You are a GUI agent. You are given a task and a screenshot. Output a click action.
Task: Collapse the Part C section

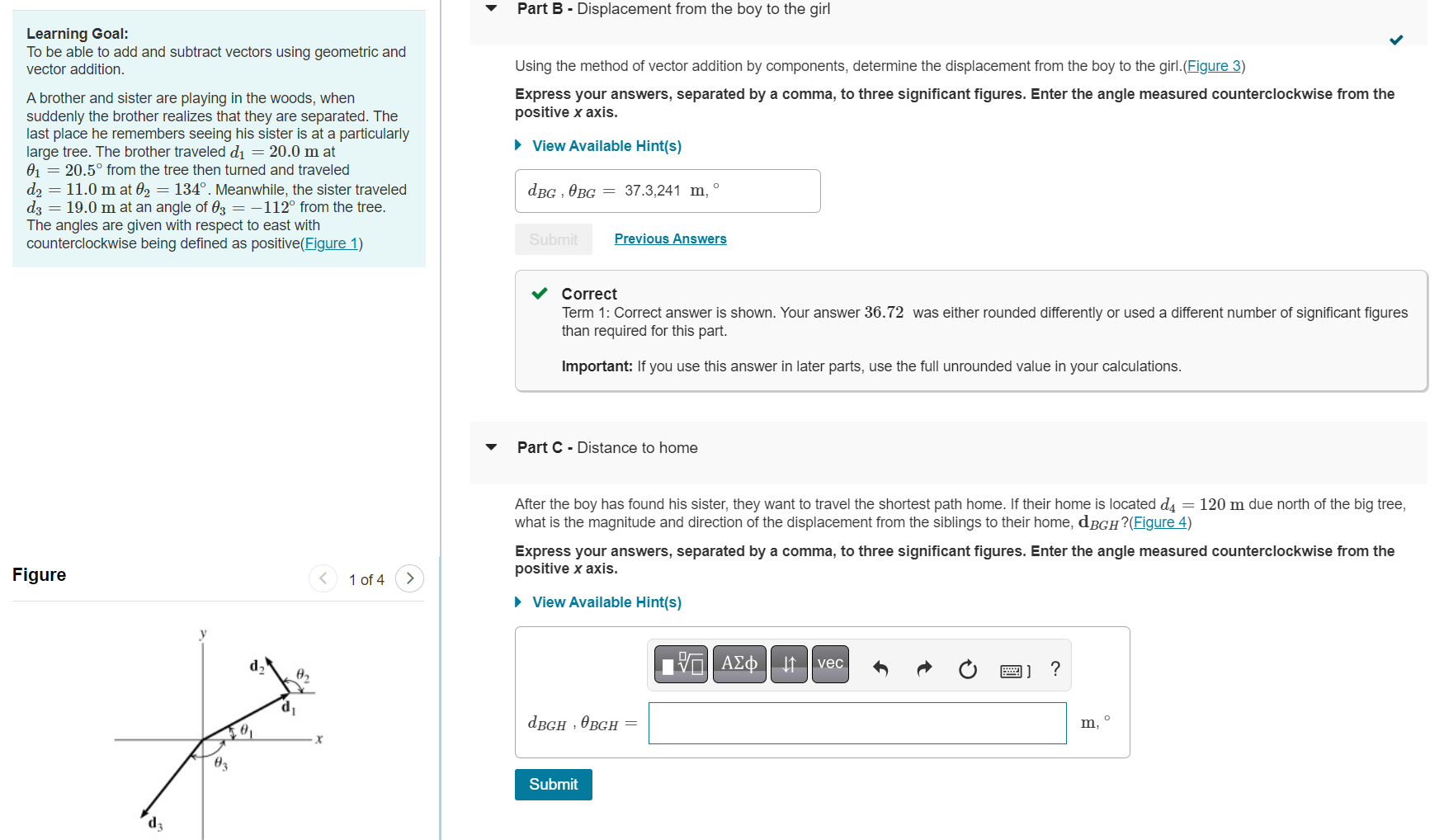click(x=491, y=447)
